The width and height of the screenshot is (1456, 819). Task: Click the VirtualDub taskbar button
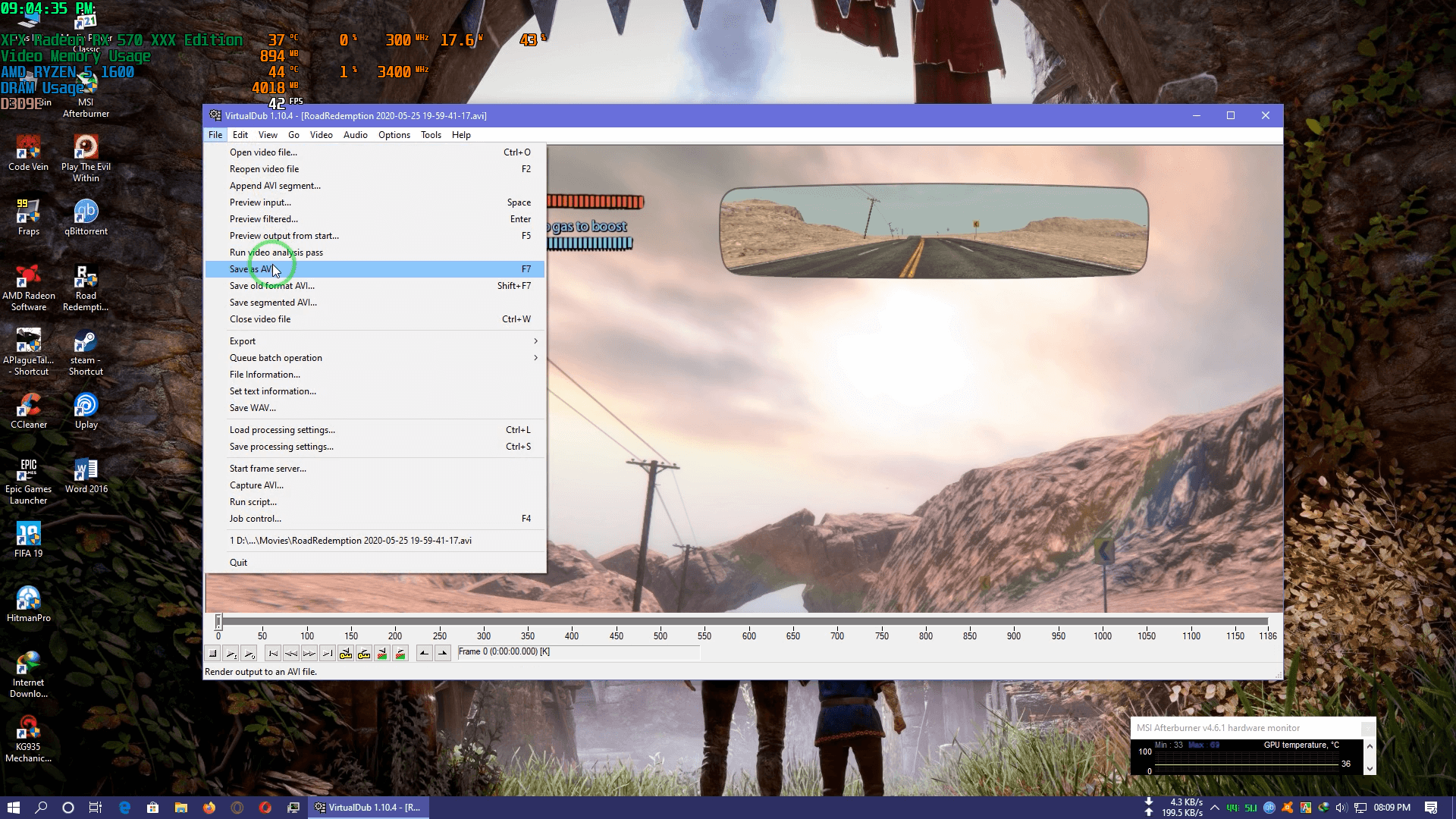point(368,808)
